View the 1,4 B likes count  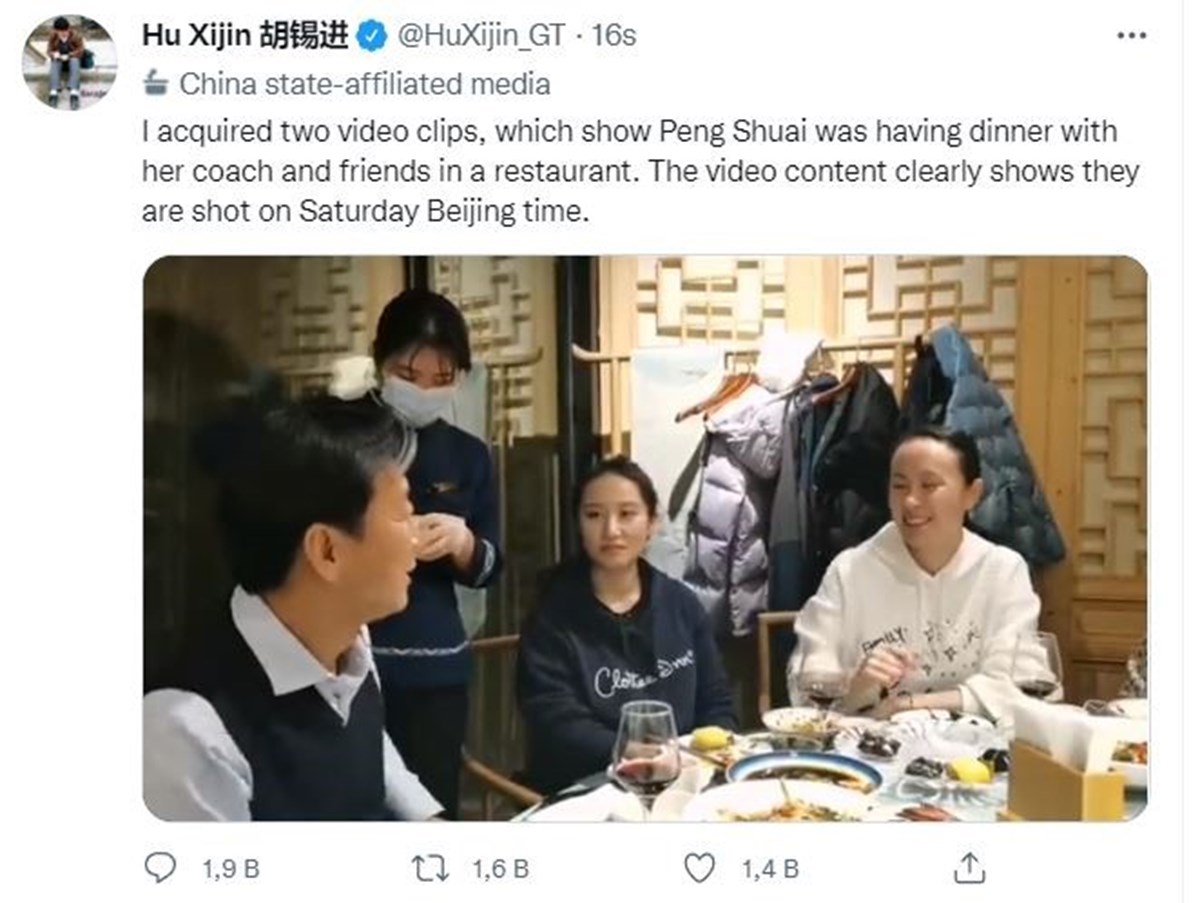pos(770,869)
